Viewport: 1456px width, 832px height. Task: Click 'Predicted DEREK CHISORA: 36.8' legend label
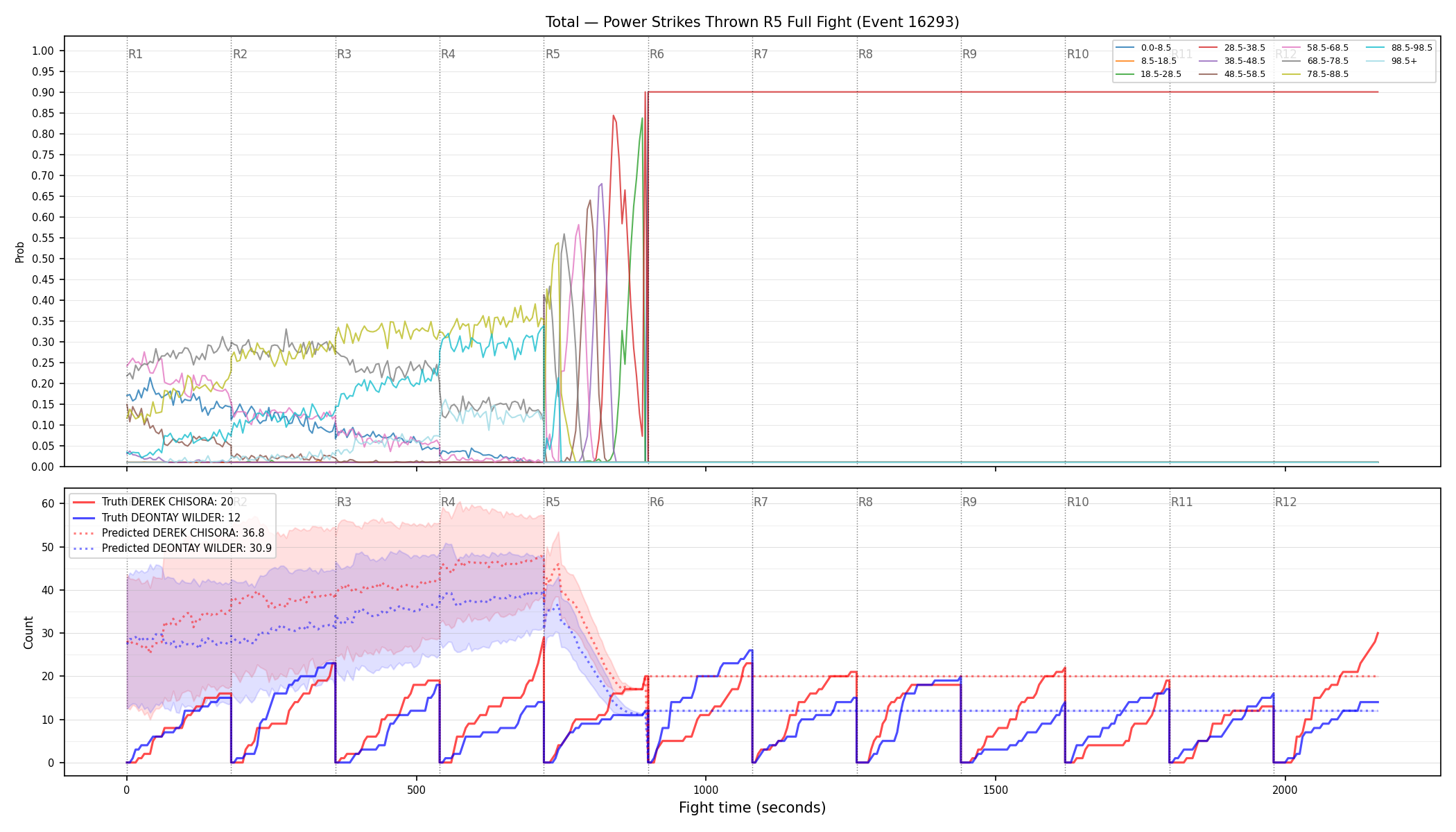(x=183, y=533)
